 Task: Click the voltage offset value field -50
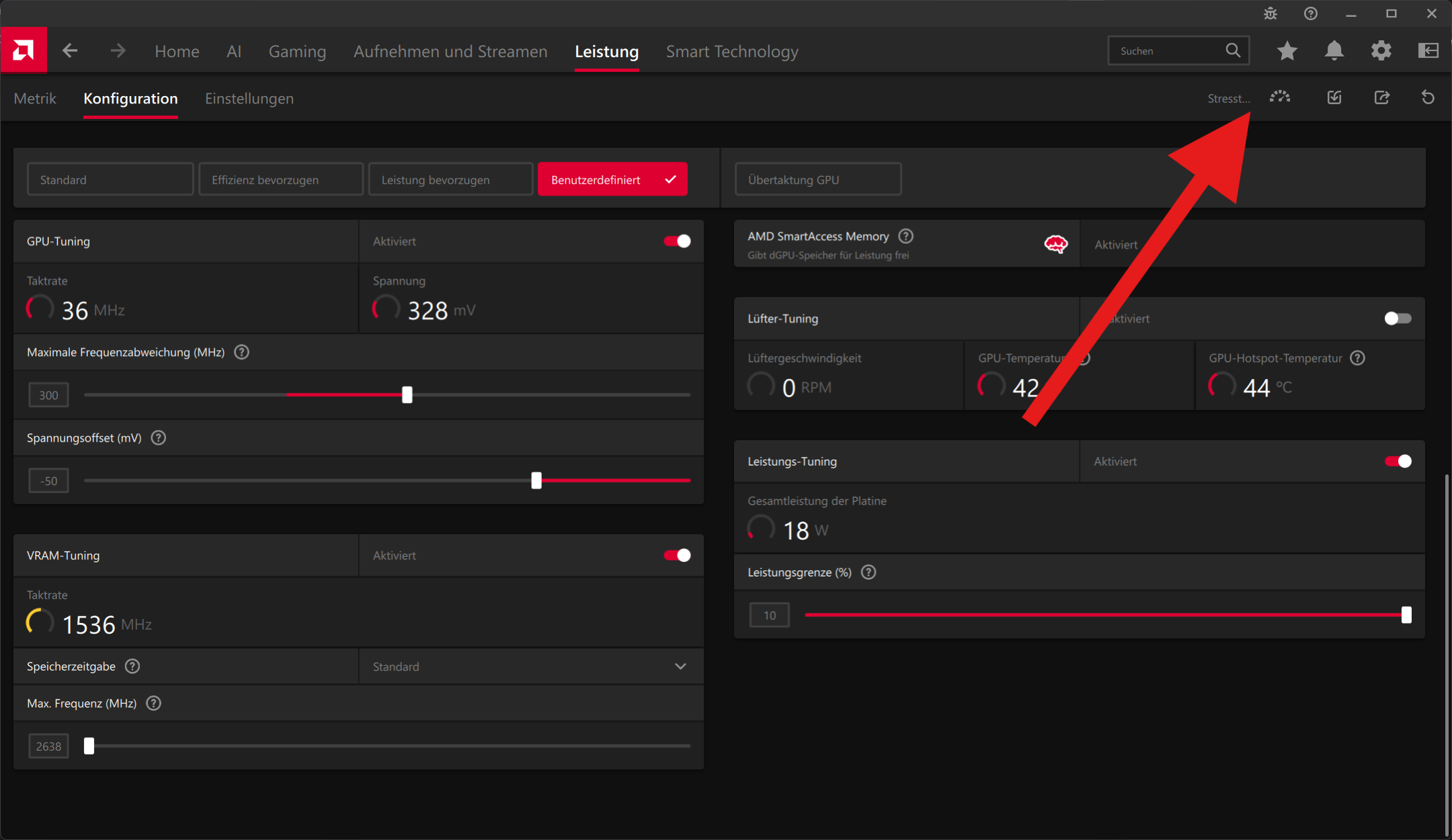tap(48, 481)
